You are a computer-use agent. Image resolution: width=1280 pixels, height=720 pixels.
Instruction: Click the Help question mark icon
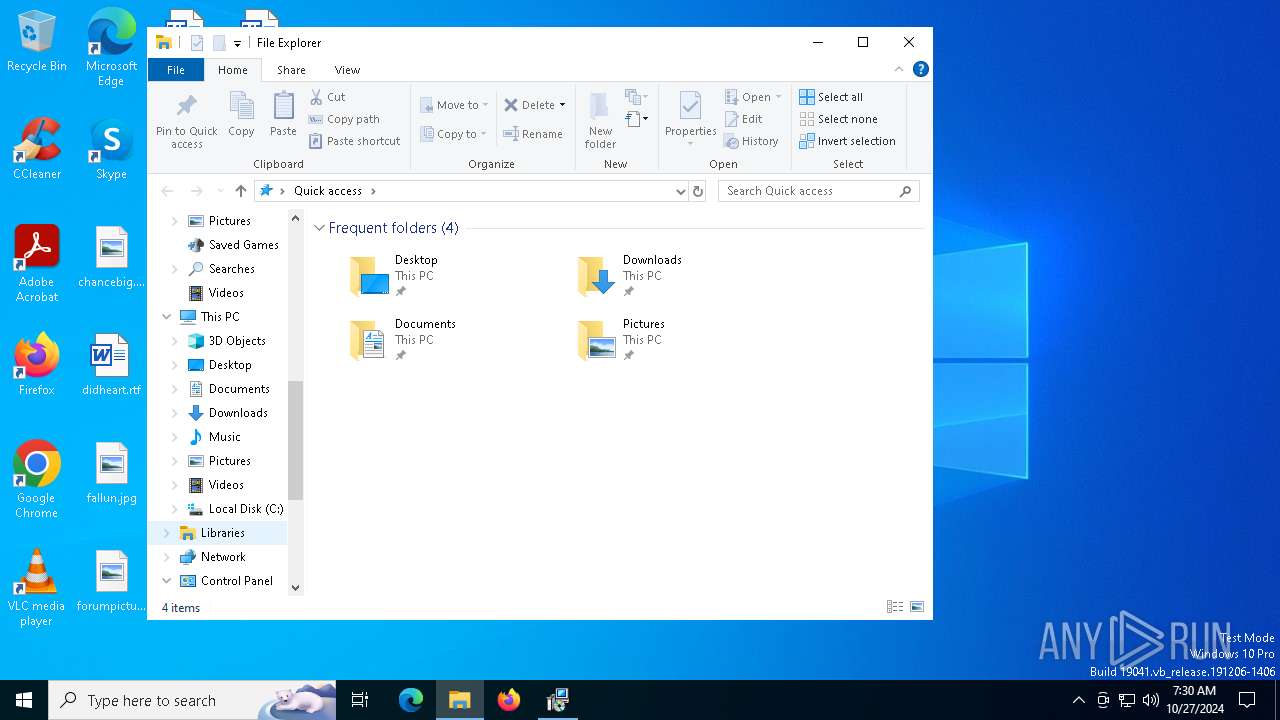coord(921,69)
